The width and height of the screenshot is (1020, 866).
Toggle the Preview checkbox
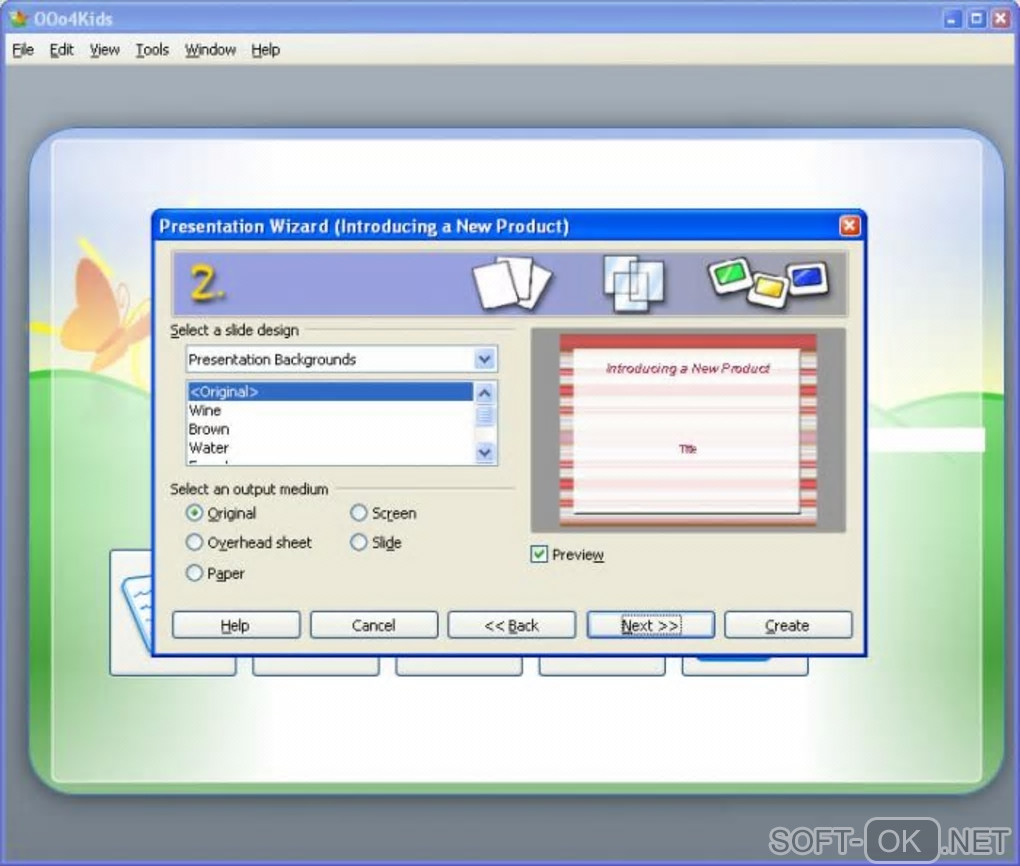coord(539,554)
